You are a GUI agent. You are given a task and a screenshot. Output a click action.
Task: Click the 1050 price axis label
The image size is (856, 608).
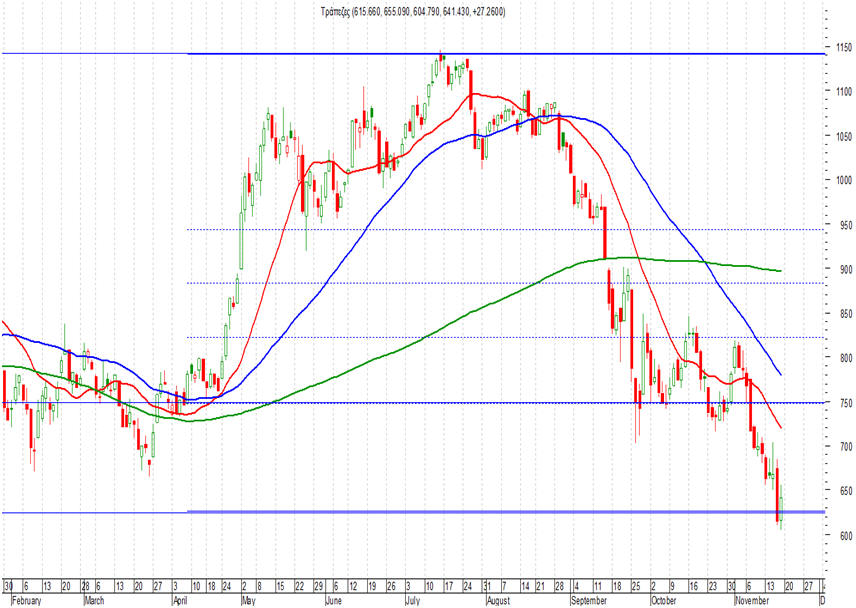pyautogui.click(x=844, y=136)
